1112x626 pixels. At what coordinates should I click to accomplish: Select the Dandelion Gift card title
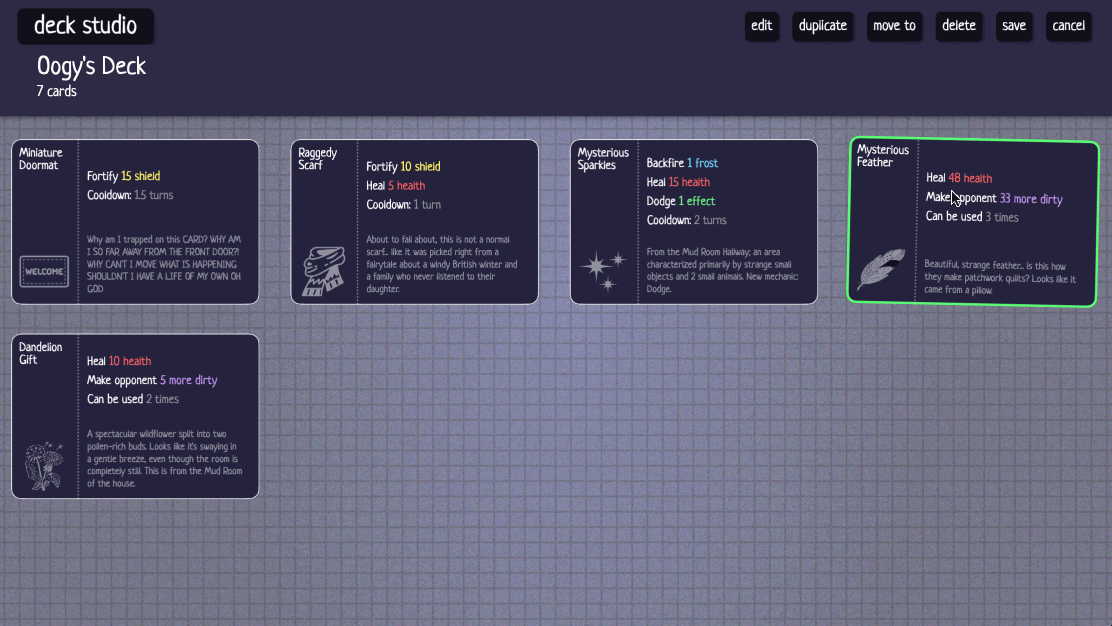pyautogui.click(x=41, y=353)
